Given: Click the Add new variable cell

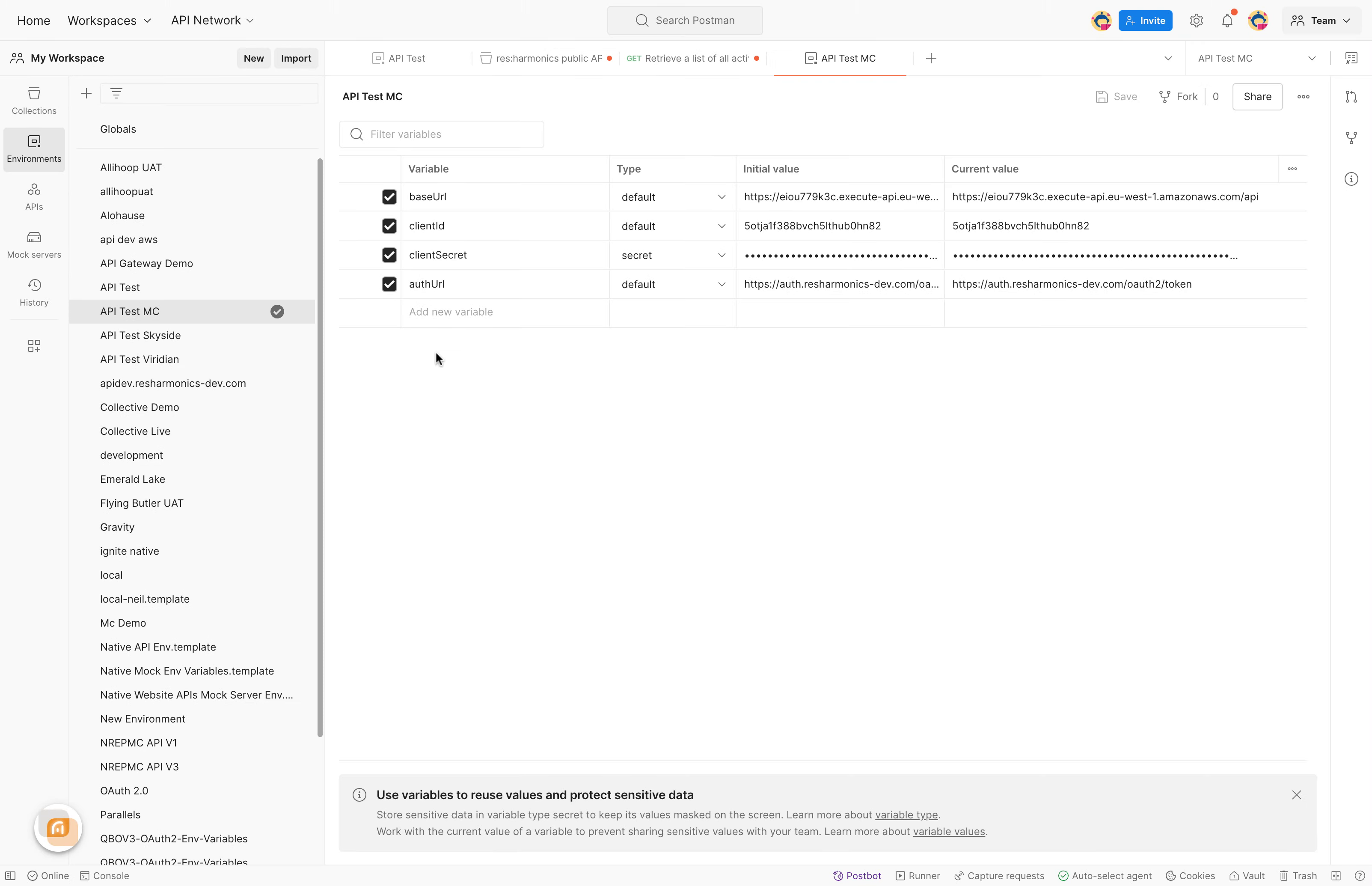Looking at the screenshot, I should pos(505,312).
